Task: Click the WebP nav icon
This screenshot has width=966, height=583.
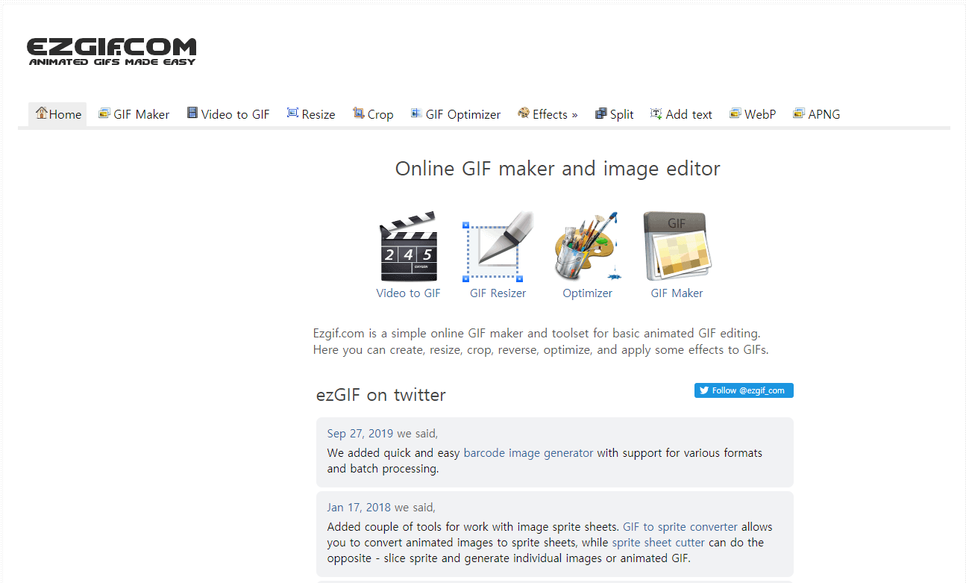Action: click(735, 113)
